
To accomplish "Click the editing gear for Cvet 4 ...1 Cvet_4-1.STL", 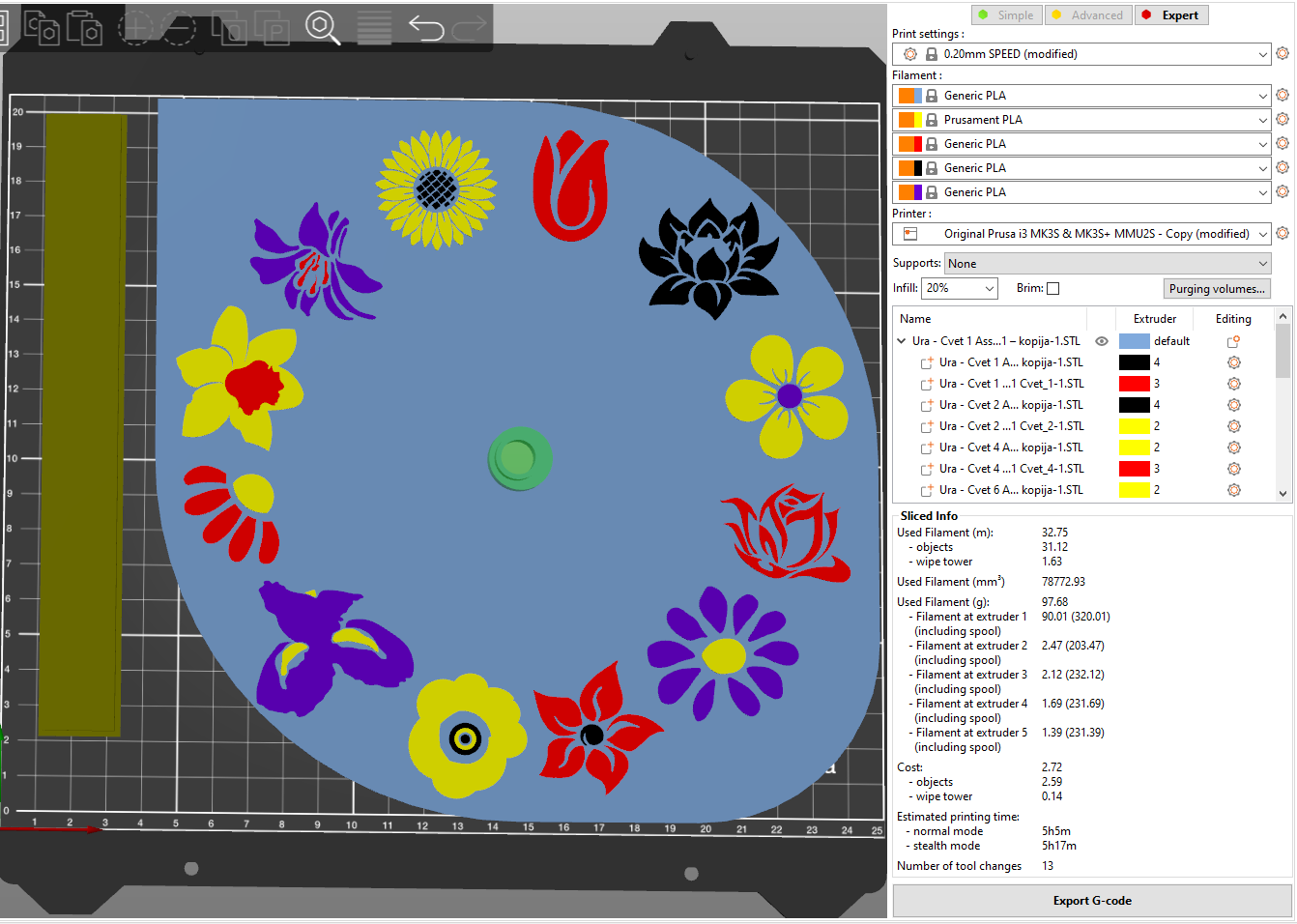I will tap(1234, 469).
